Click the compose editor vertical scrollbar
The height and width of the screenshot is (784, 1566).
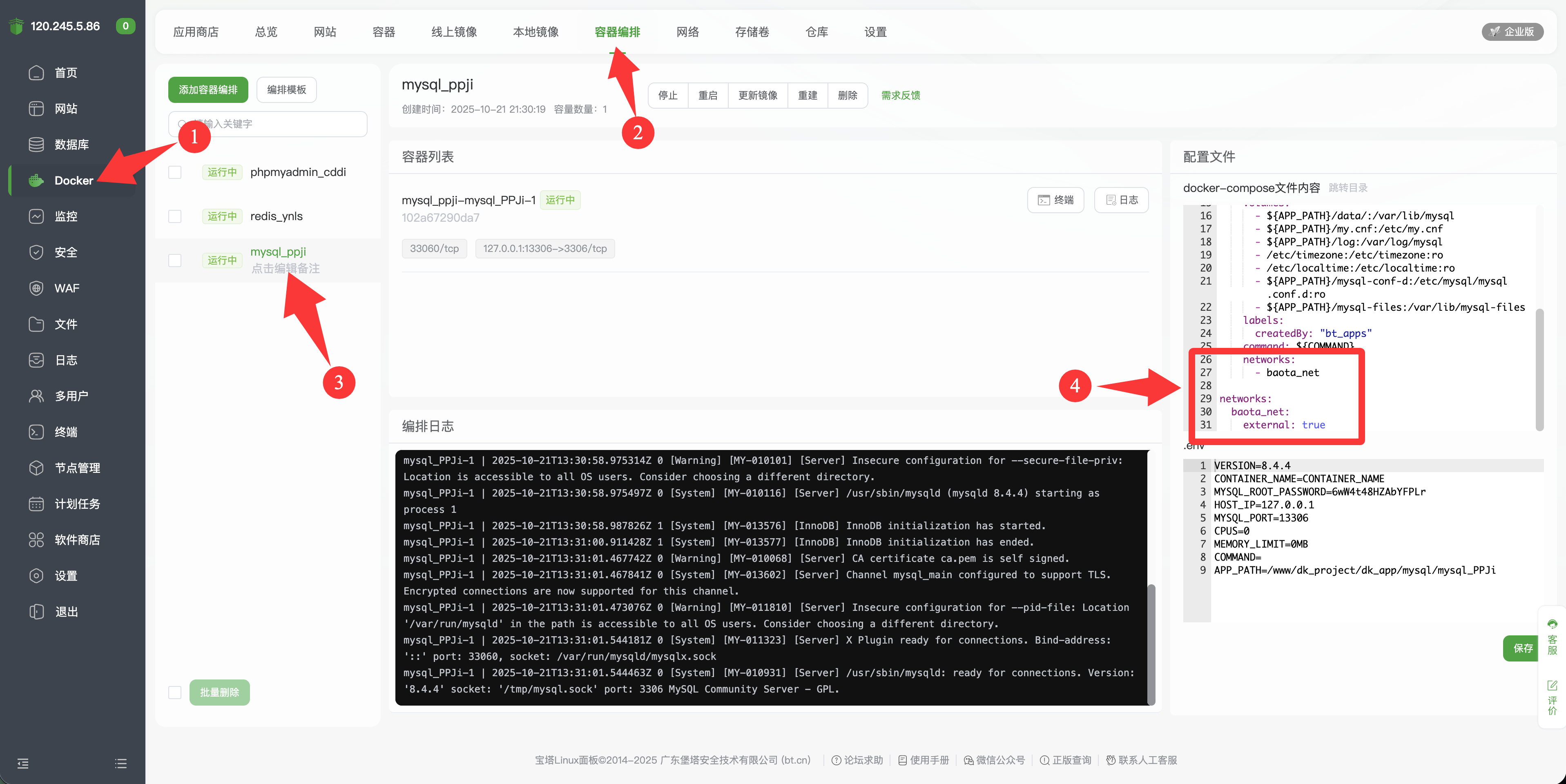[x=1539, y=367]
